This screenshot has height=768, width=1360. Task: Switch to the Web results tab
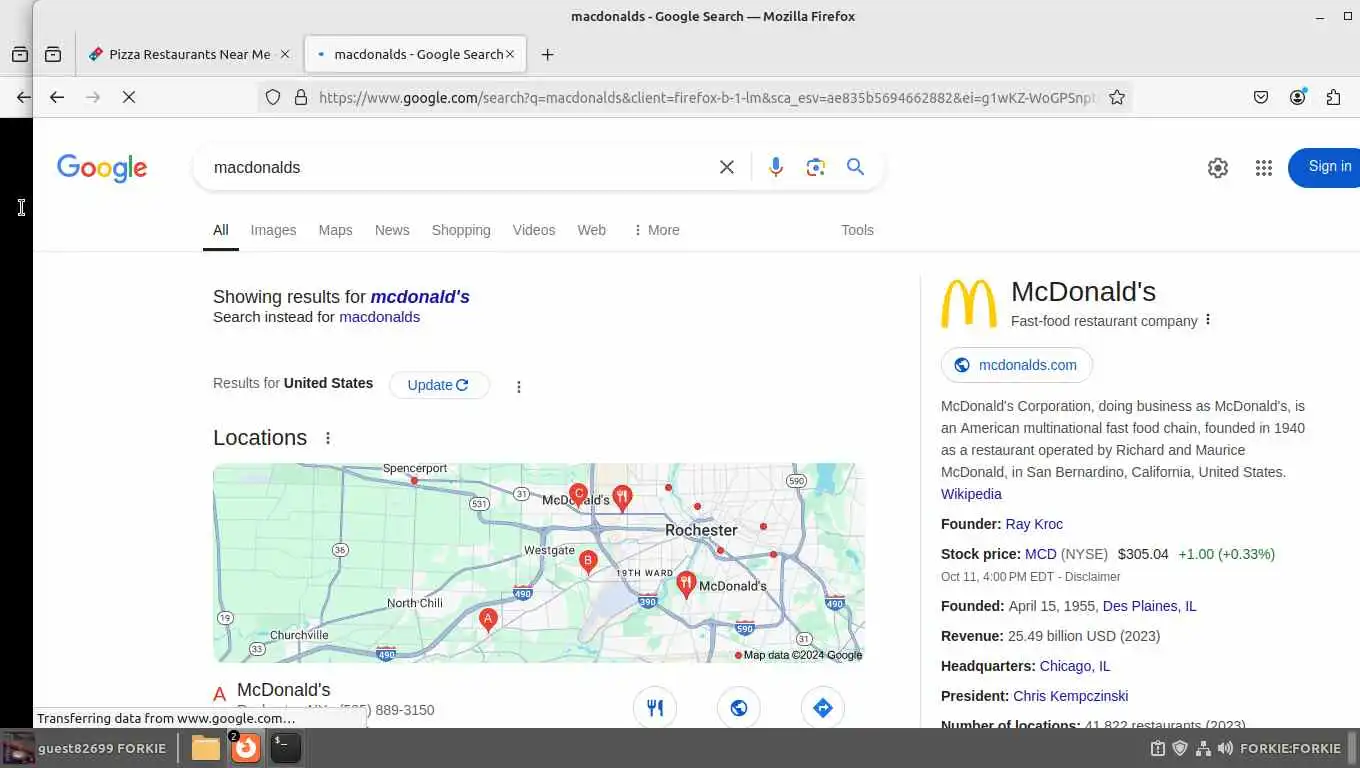pyautogui.click(x=592, y=230)
